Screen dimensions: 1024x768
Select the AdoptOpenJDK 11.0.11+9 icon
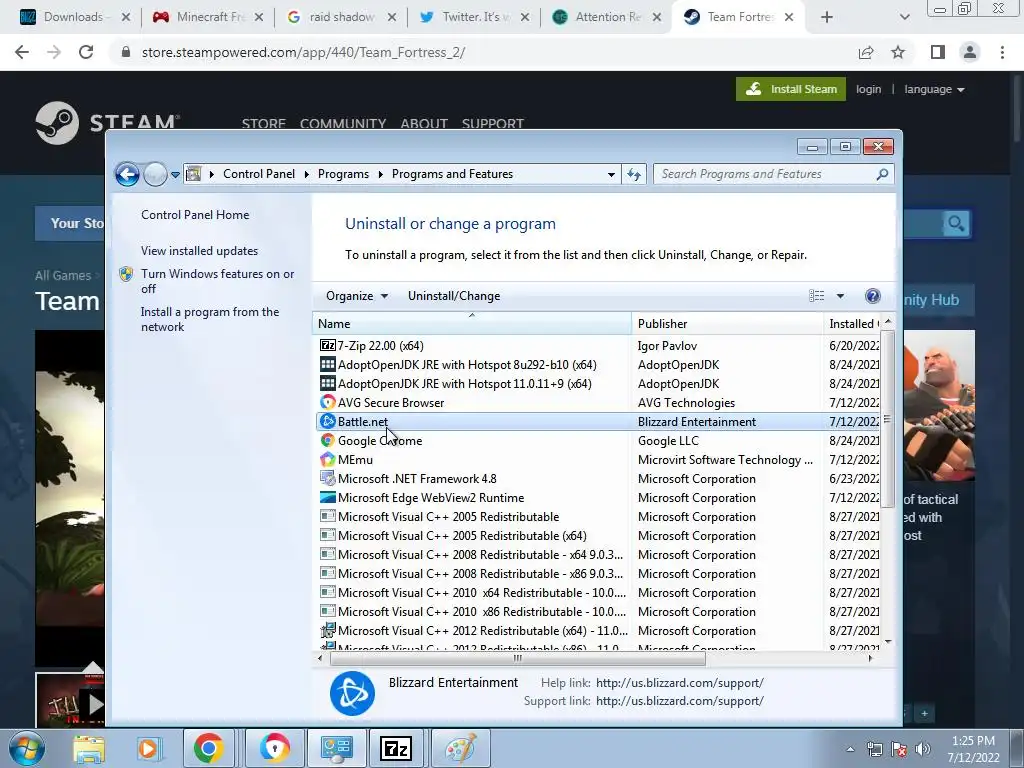pyautogui.click(x=328, y=383)
